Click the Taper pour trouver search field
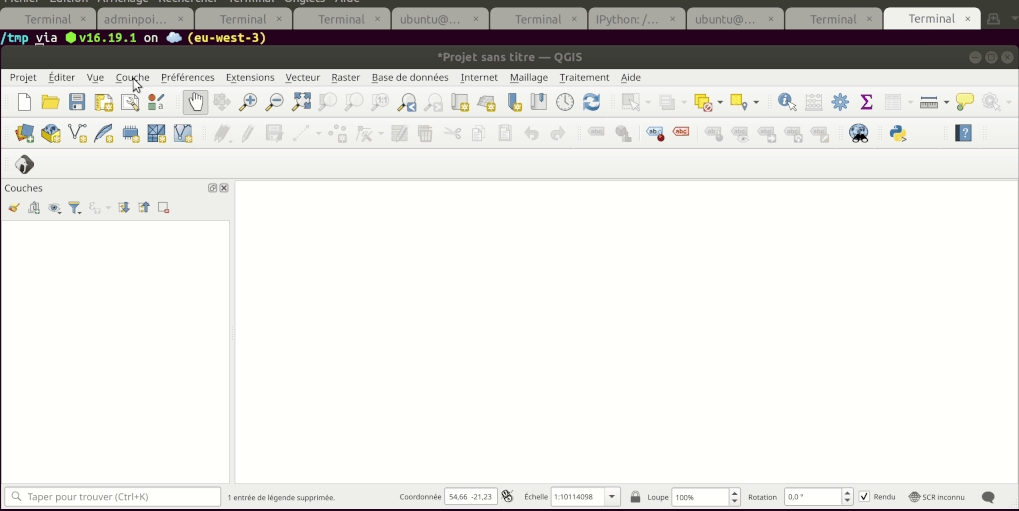Image resolution: width=1019 pixels, height=511 pixels. [112, 497]
